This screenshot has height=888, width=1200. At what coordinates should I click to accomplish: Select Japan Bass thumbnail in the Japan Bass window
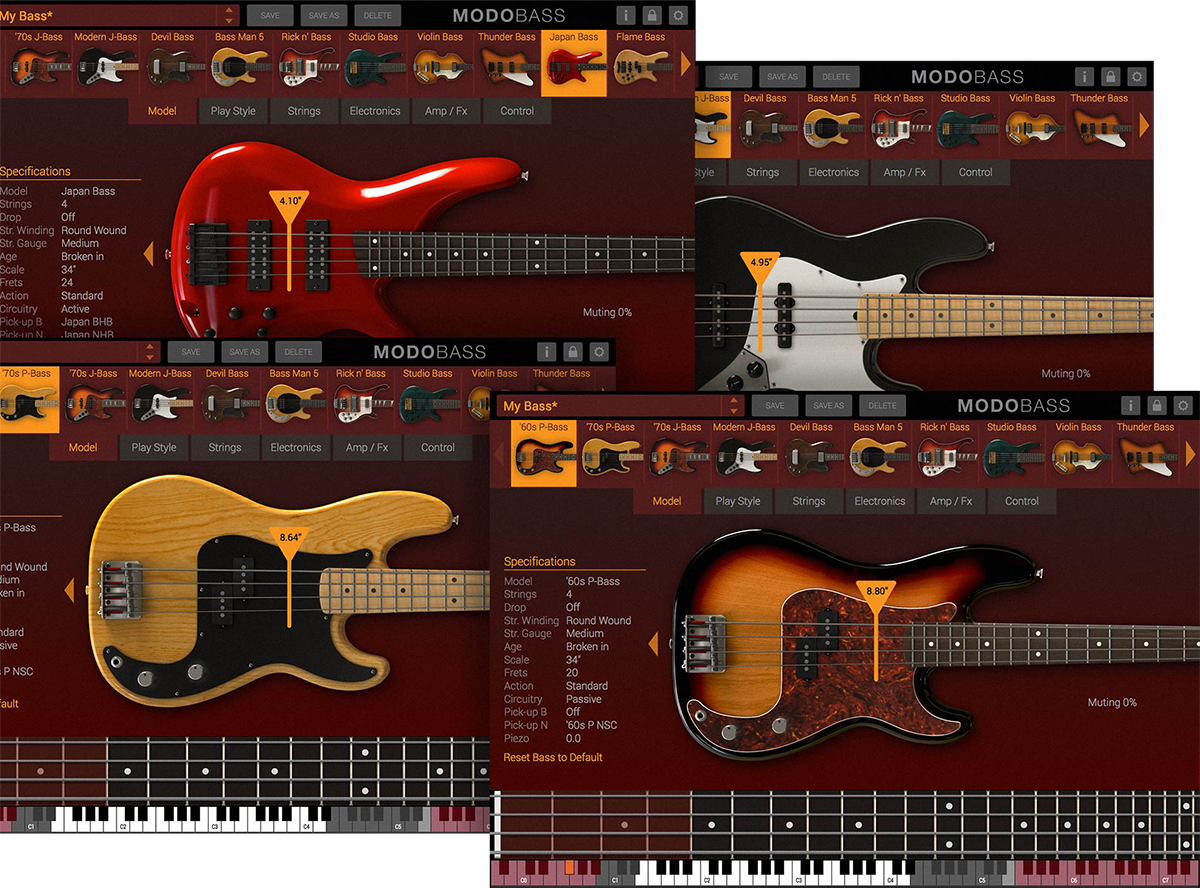574,63
